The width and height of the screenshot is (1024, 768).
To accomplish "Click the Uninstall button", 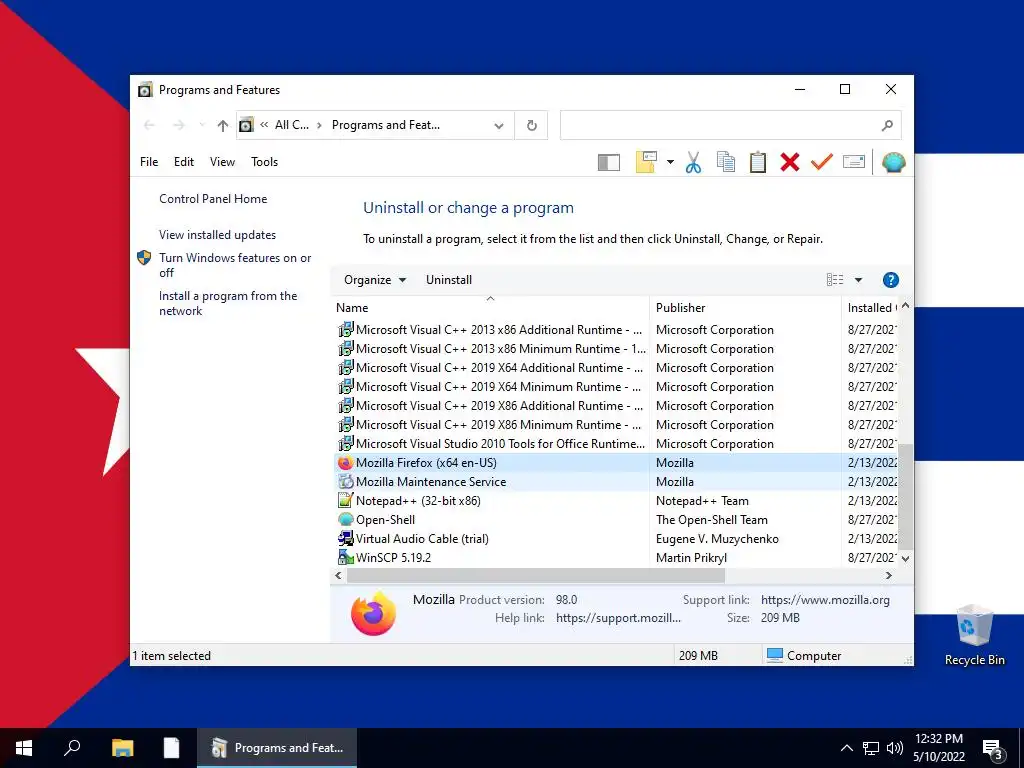I will 449,280.
